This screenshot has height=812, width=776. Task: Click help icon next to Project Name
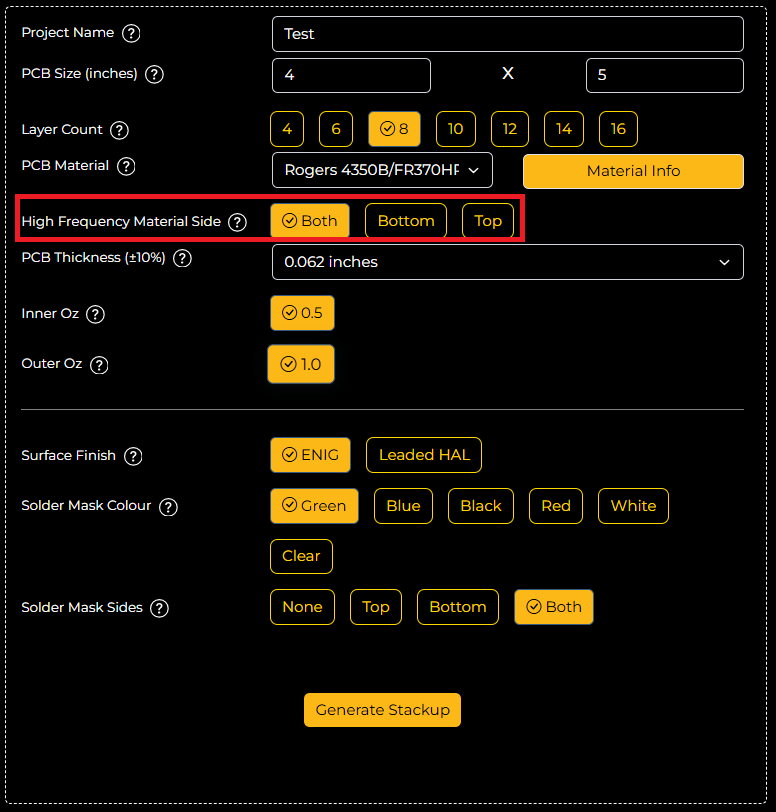pyautogui.click(x=131, y=33)
